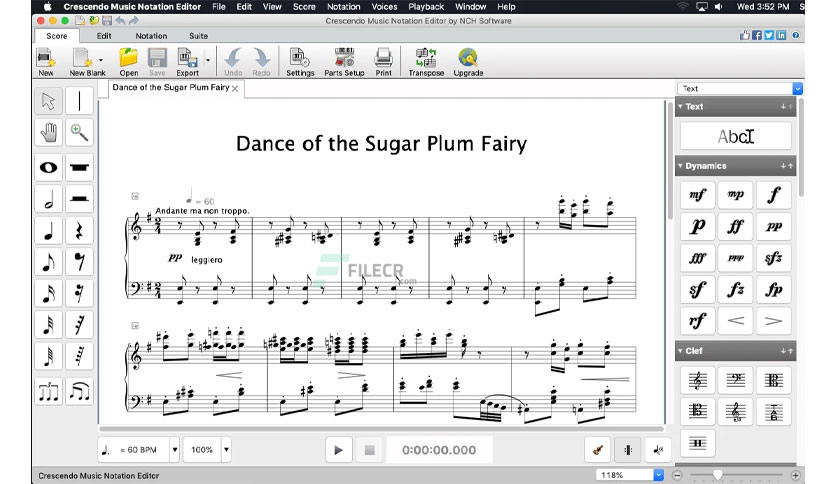Choose the hand pan tool

pos(49,132)
